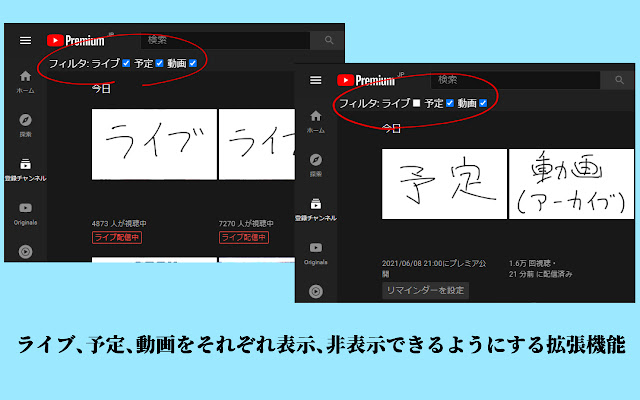This screenshot has width=640, height=400.
Task: Click YouTube Premium logo in left window
Action: pos(76,40)
